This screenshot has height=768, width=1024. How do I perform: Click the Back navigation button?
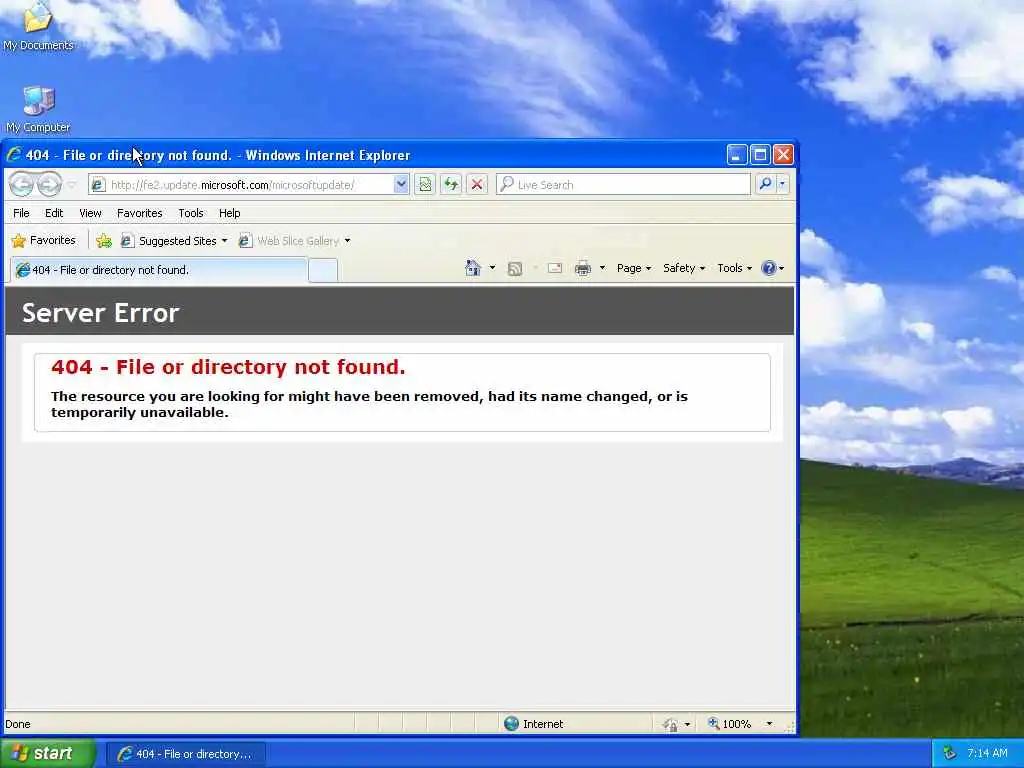21,185
